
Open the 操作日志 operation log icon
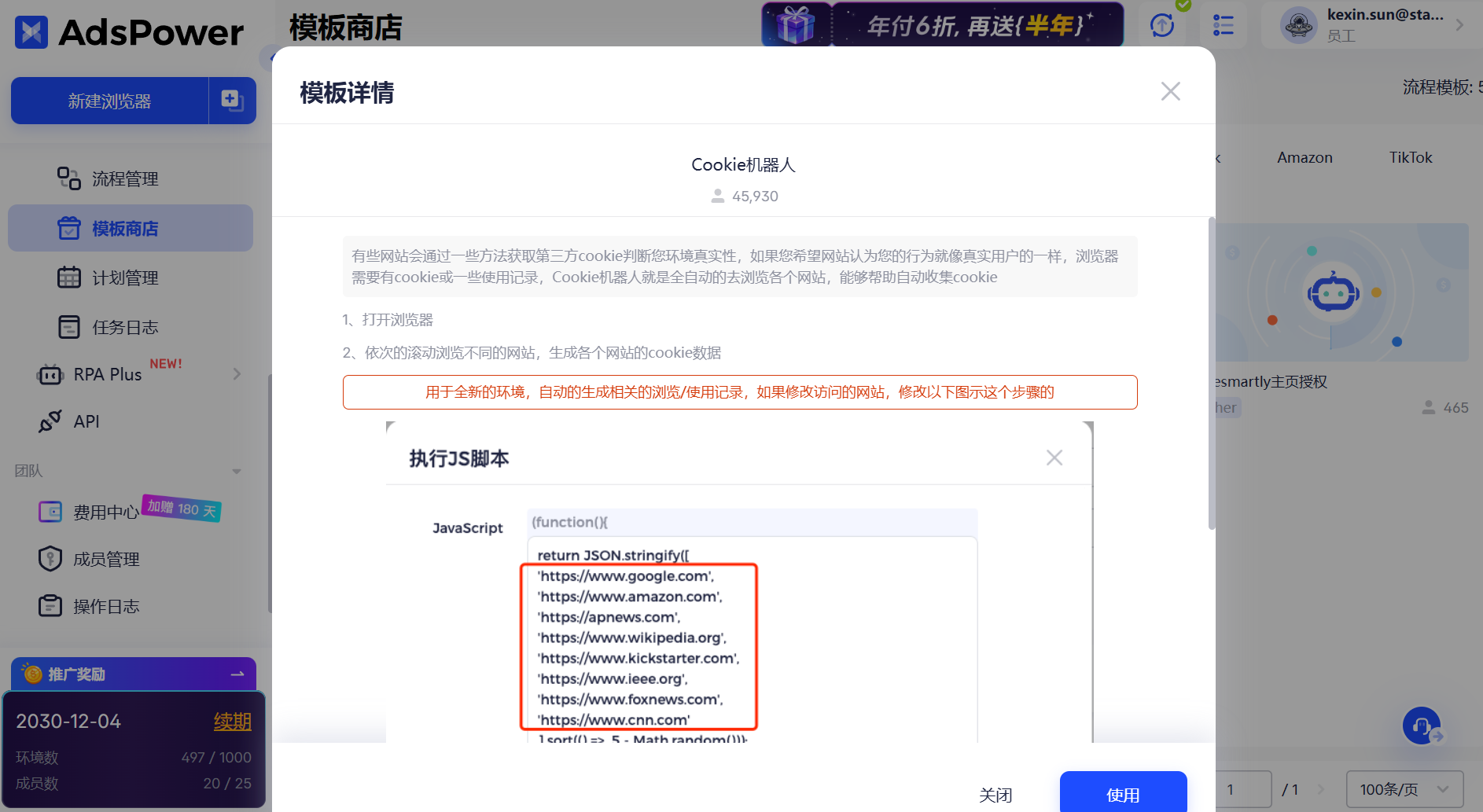pyautogui.click(x=50, y=605)
